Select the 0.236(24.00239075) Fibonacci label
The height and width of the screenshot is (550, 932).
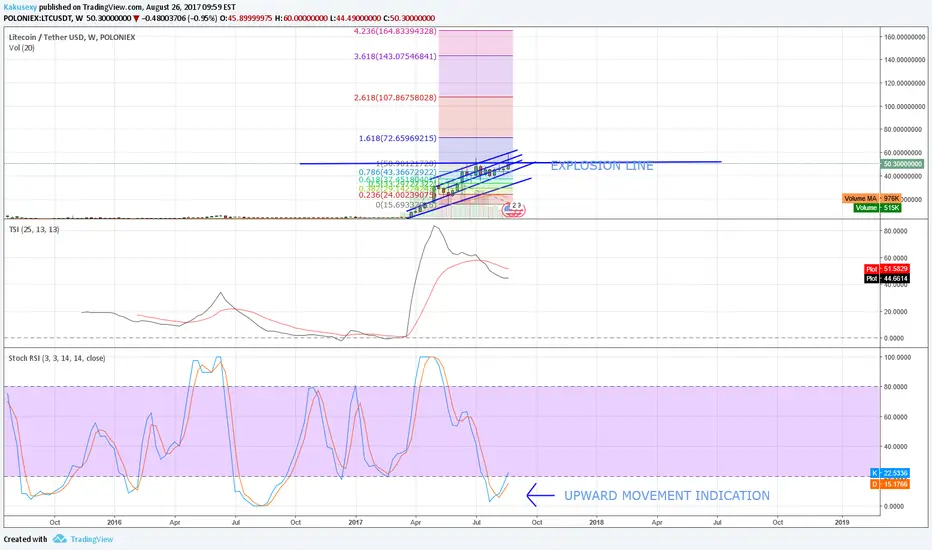point(397,195)
